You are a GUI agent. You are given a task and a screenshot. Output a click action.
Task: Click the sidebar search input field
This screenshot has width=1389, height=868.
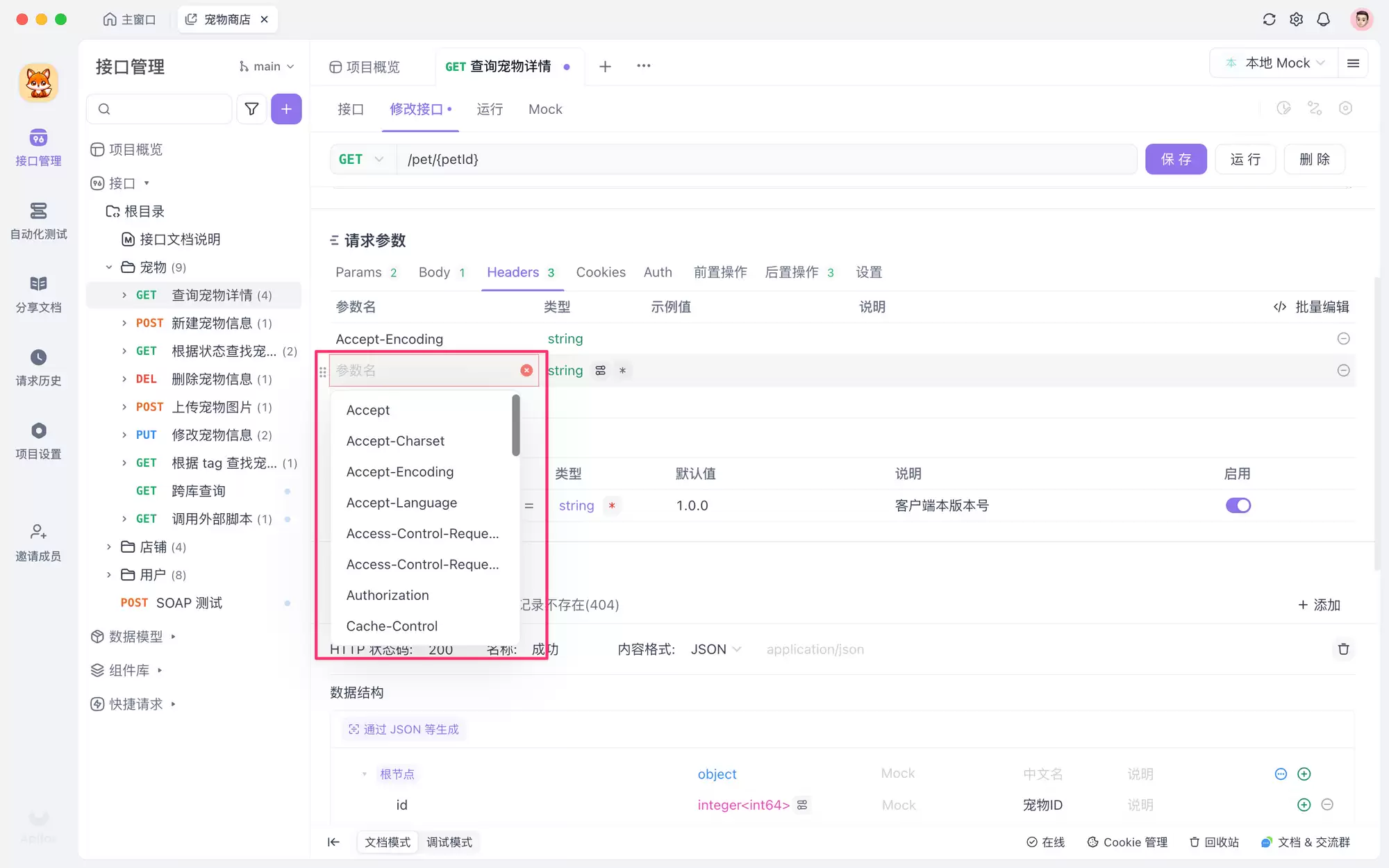point(159,109)
